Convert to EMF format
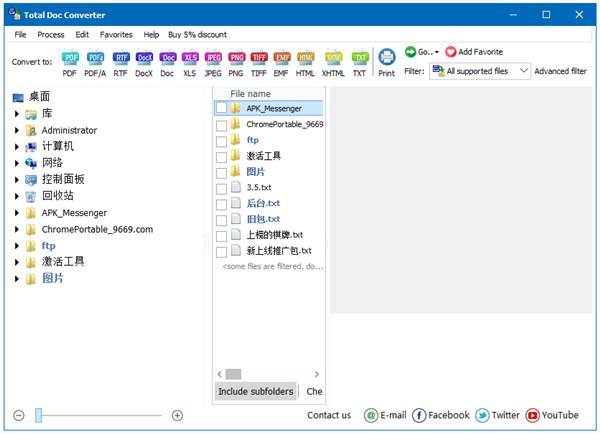 click(281, 64)
